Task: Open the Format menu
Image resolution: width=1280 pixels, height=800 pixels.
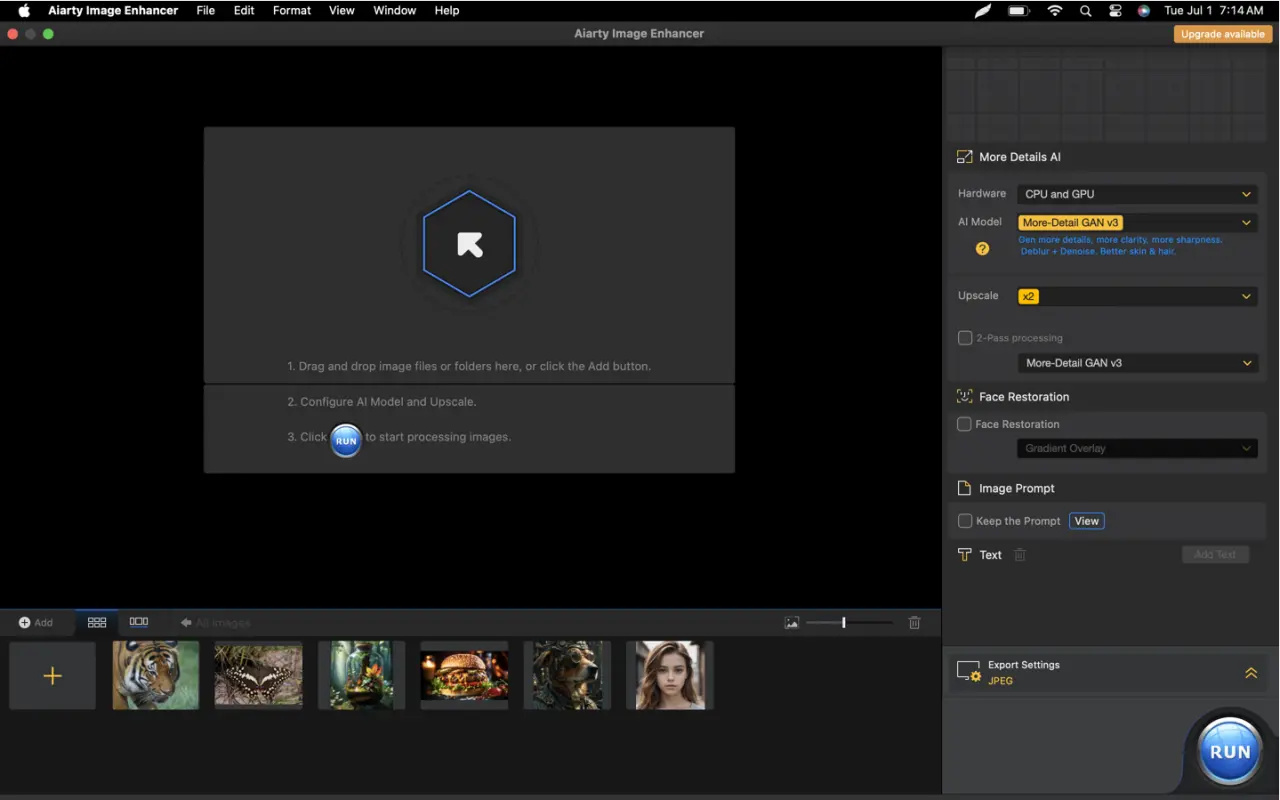Action: [292, 11]
